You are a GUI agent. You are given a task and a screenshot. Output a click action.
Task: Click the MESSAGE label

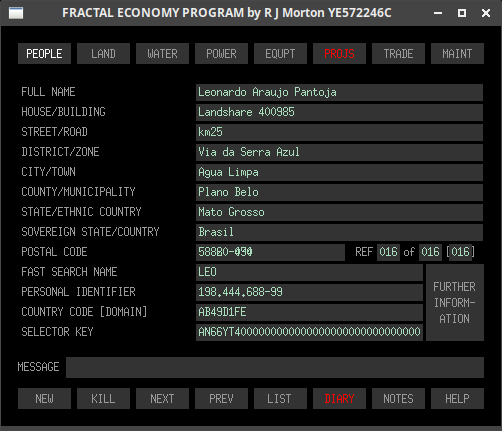click(38, 367)
